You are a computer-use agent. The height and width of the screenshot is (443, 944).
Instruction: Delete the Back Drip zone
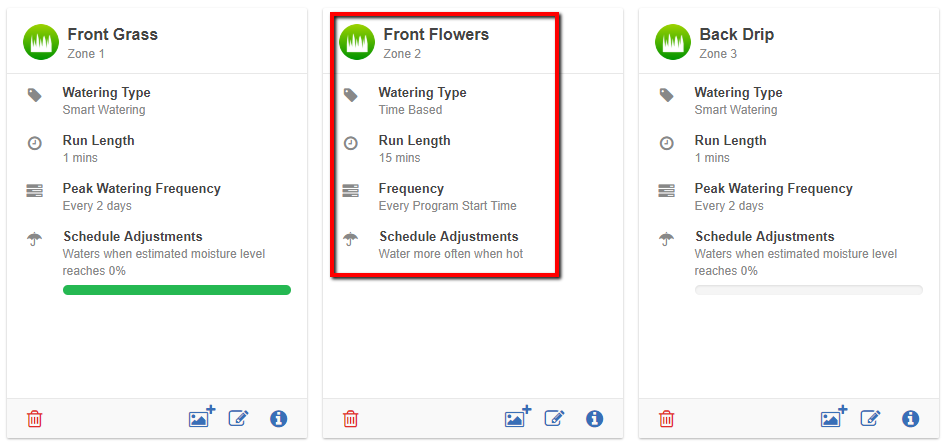pos(667,418)
